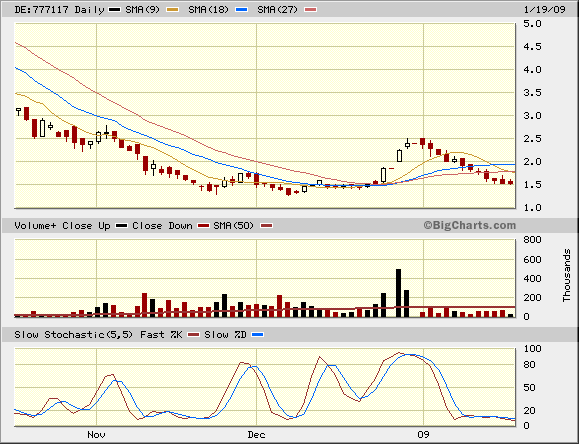Image resolution: width=579 pixels, height=444 pixels.
Task: Click the Nov marker on time axis
Action: (x=96, y=435)
